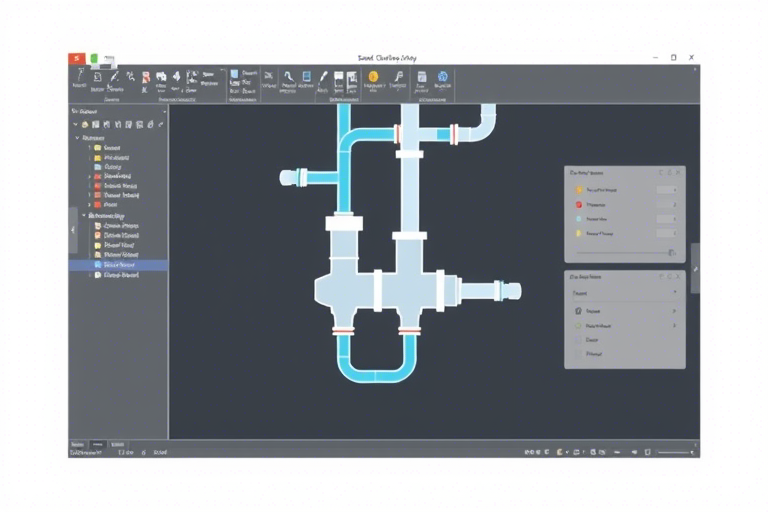Click the orange-red S application icon

click(x=76, y=58)
